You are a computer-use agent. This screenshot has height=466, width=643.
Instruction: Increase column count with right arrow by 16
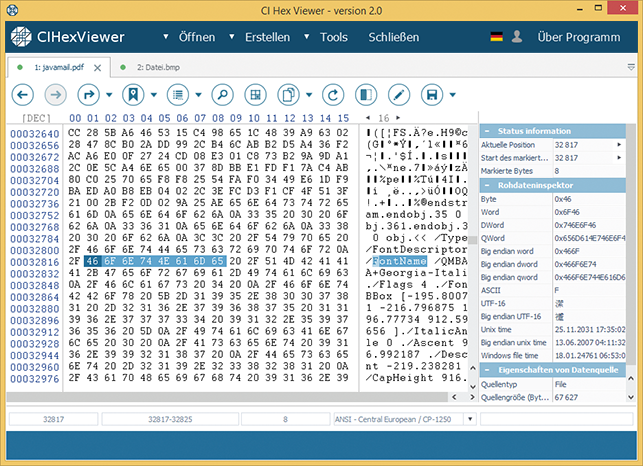pyautogui.click(x=398, y=118)
